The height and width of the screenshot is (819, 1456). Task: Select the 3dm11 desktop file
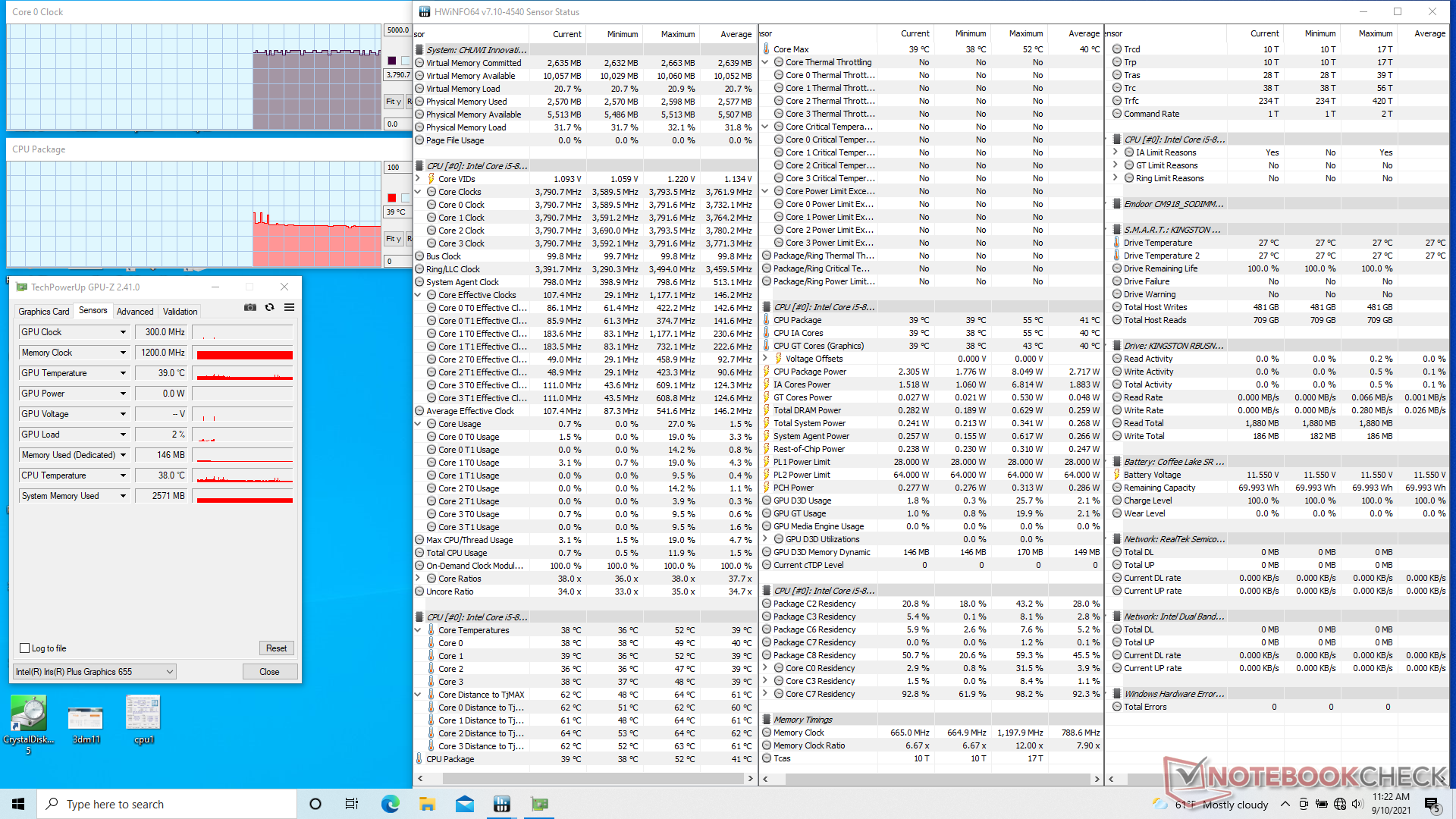(x=86, y=724)
